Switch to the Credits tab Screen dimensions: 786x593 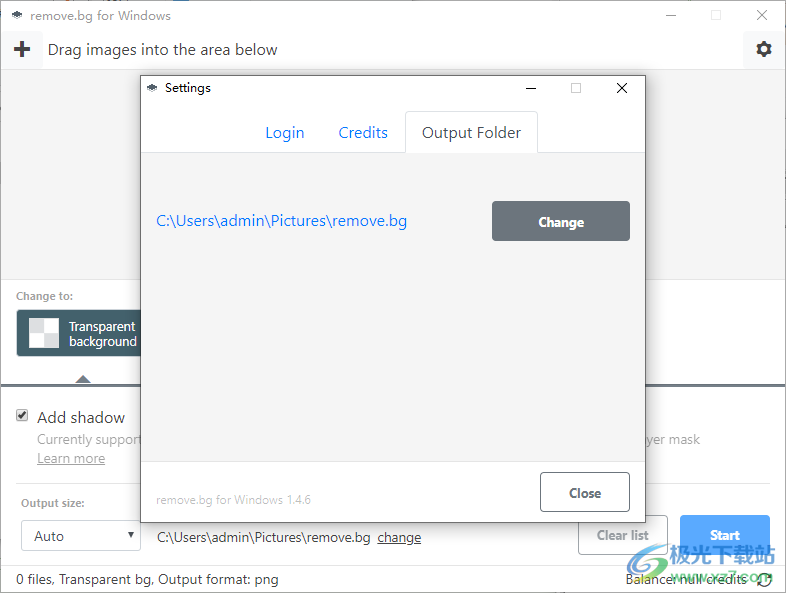pos(363,133)
